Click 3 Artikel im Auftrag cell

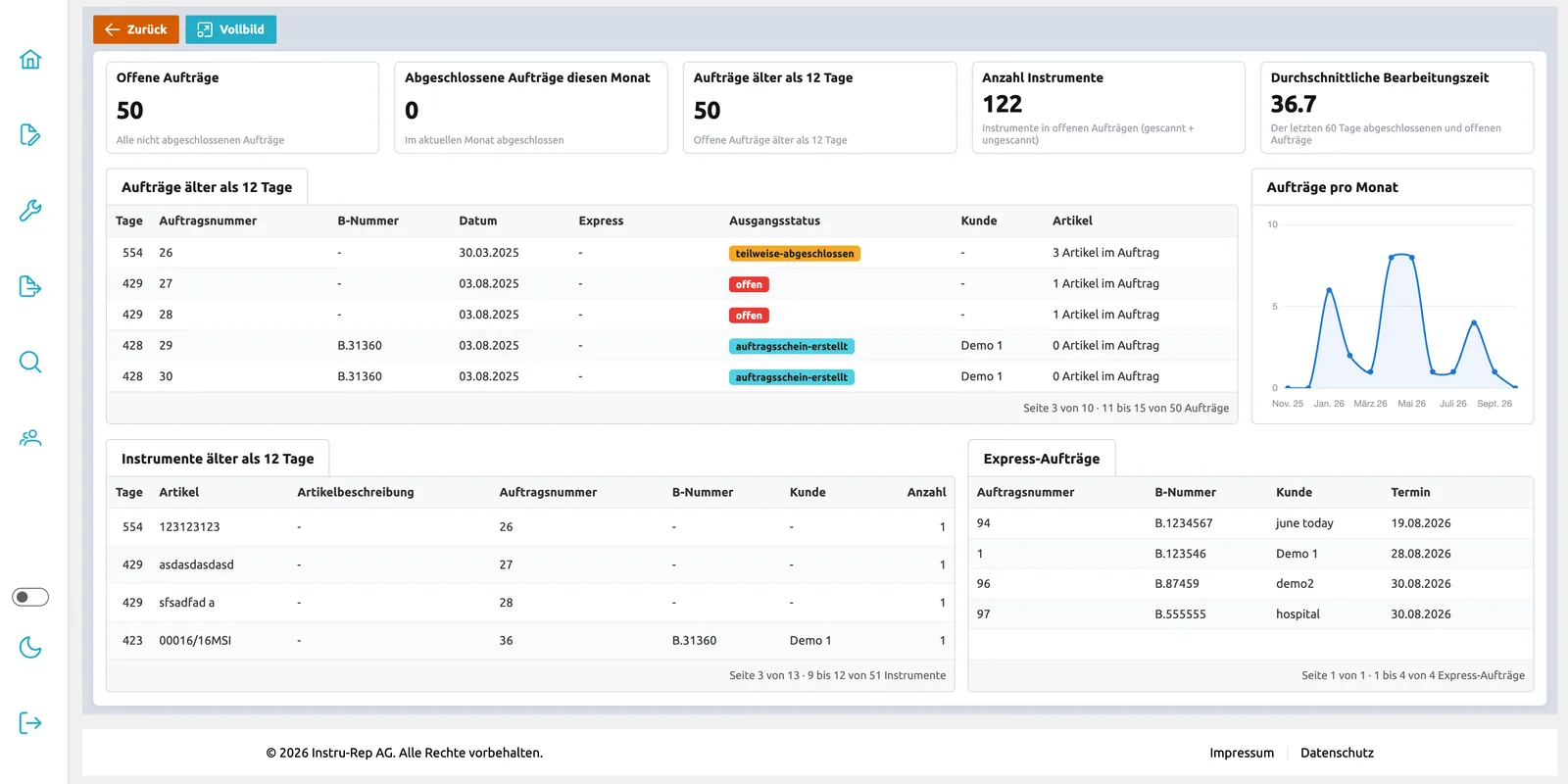pos(1105,253)
